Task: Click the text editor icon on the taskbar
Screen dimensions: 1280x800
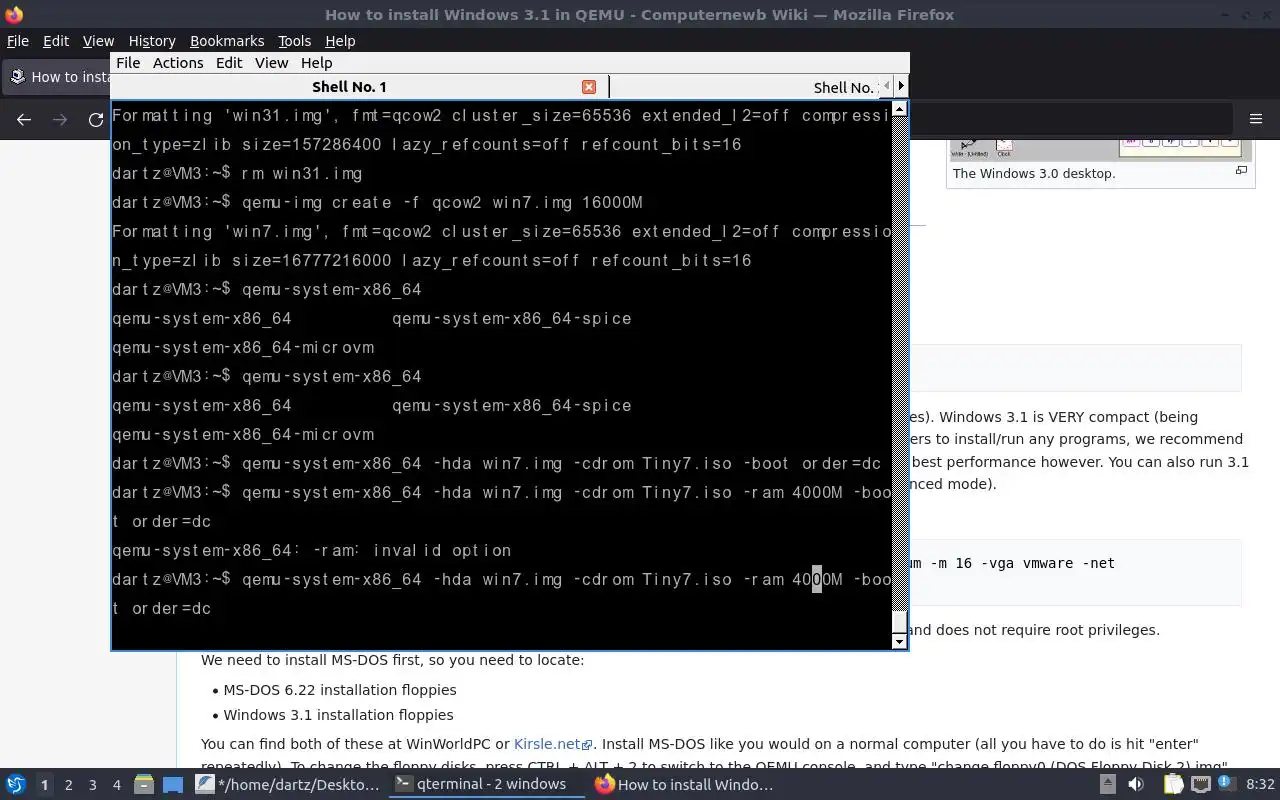Action: 204,785
